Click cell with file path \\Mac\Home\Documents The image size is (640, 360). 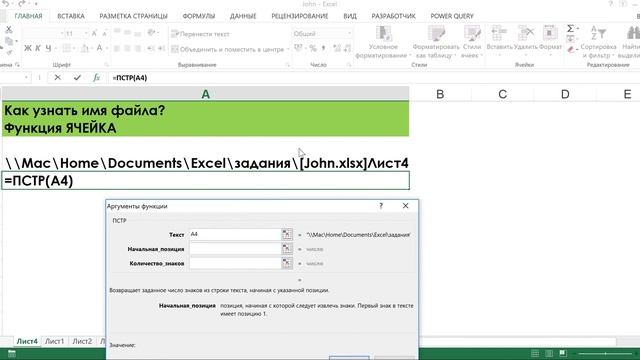205,163
